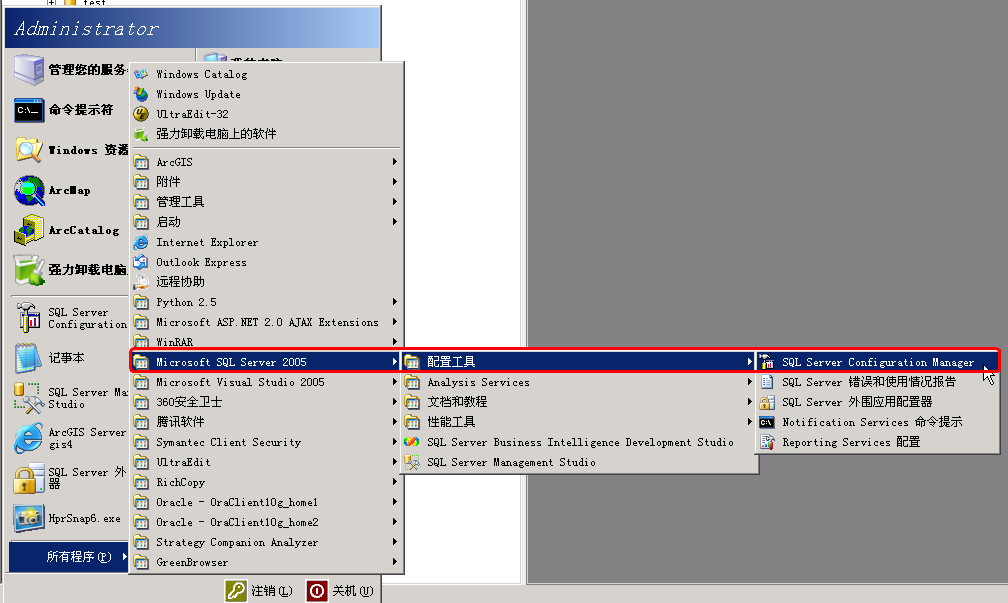Screen dimensions: 1008x603
Task: Open Analysis Services submenu
Action: click(579, 382)
